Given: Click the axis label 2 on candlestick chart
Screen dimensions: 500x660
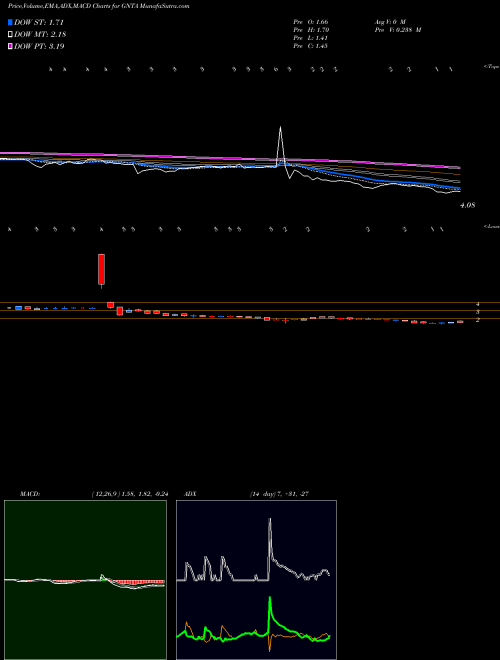Looking at the screenshot, I should point(478,320).
